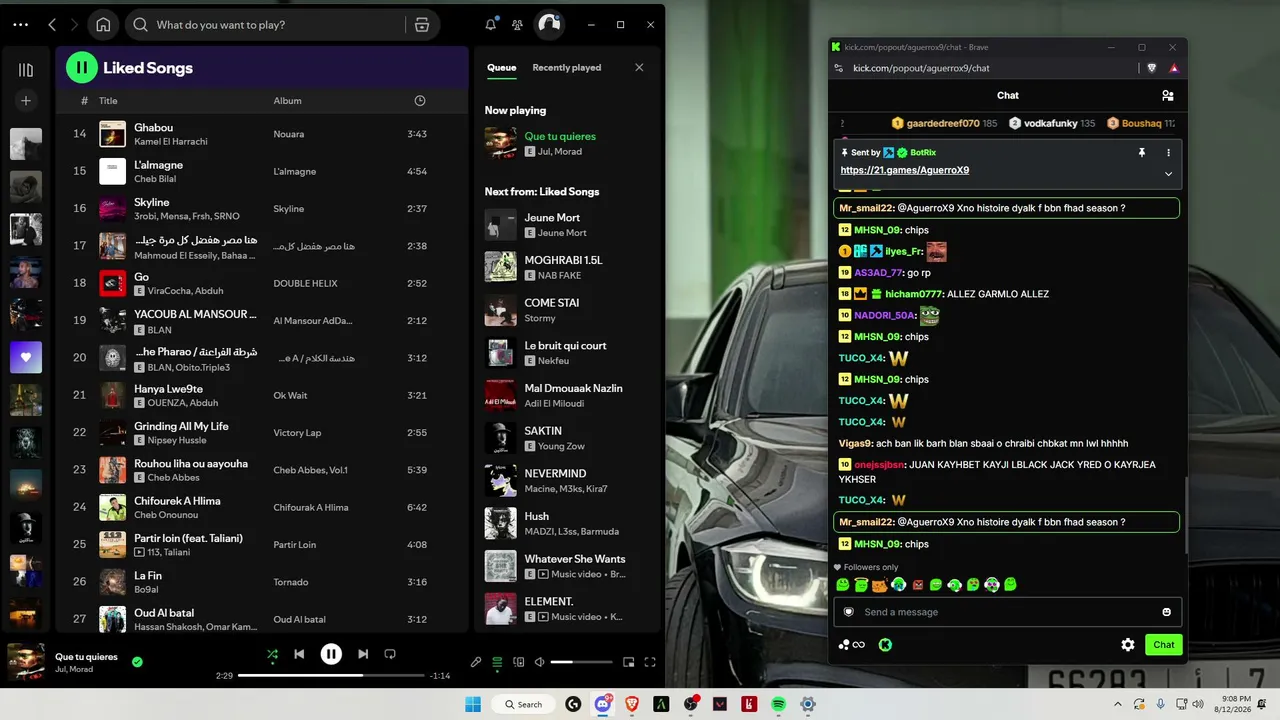Sort tracks by the Title column header
Viewport: 1280px width, 720px height.
(x=108, y=100)
